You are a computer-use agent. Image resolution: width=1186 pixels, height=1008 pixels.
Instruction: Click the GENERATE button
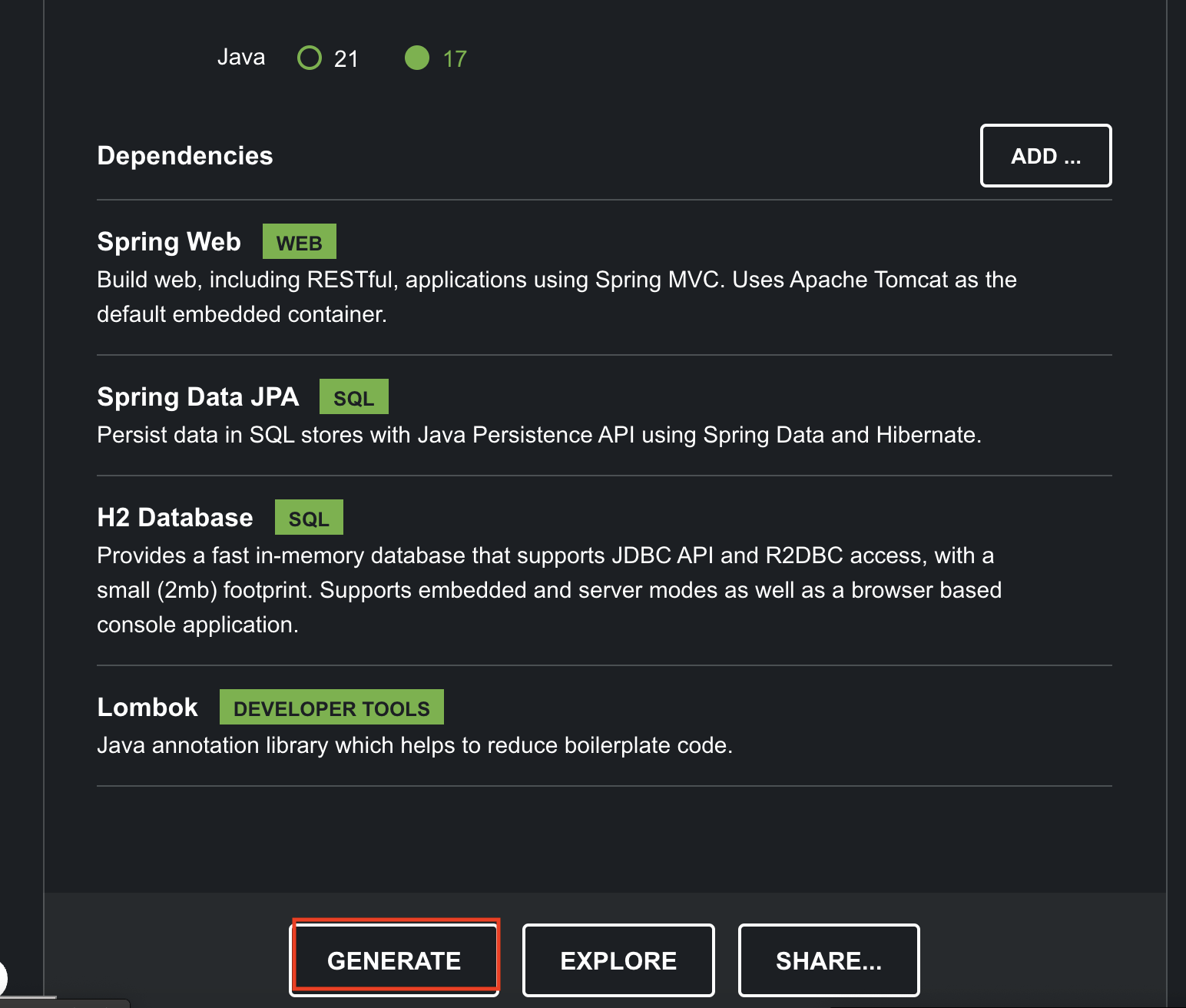pos(395,960)
